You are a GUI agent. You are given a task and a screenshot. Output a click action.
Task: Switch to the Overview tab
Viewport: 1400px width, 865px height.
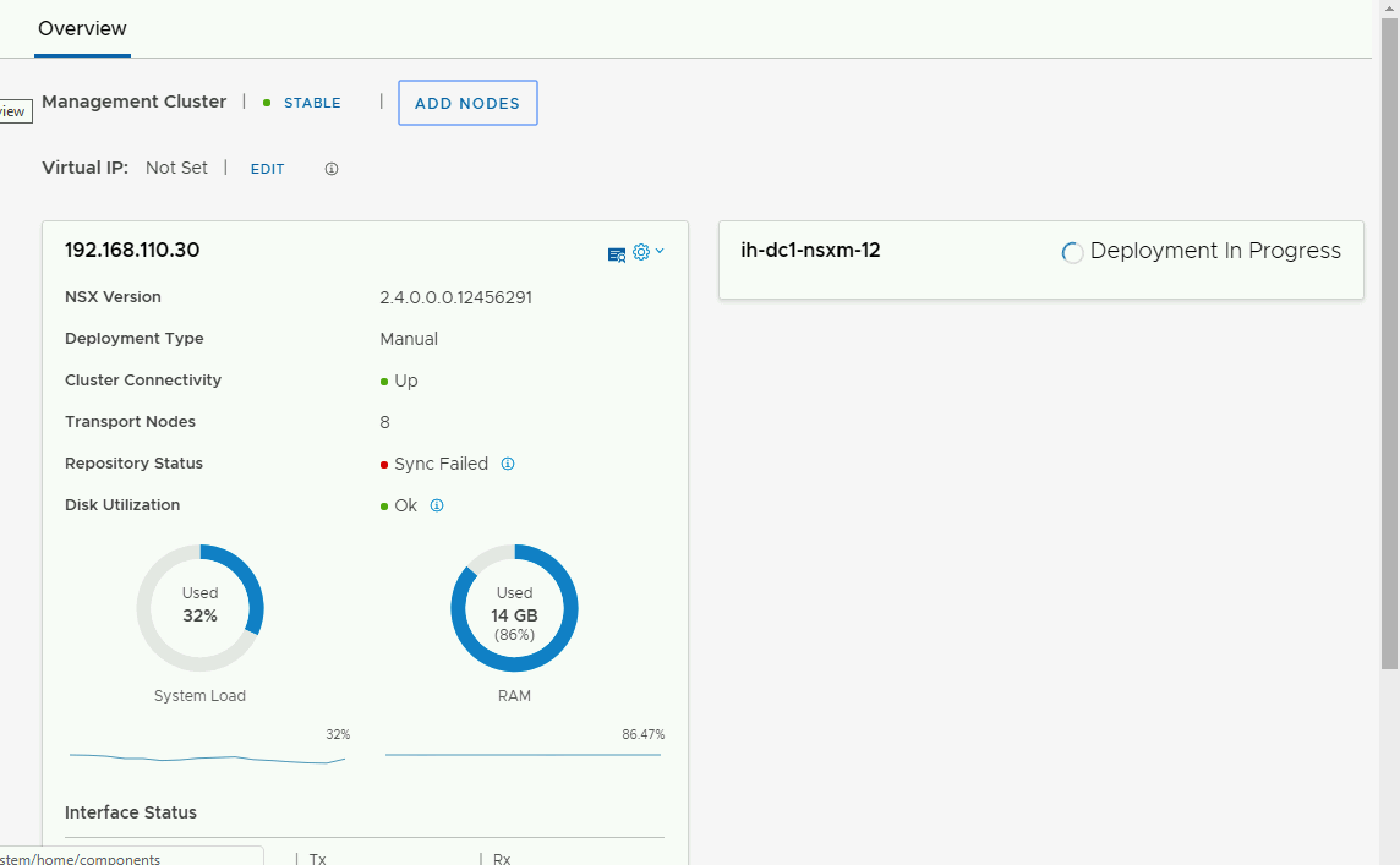(x=82, y=29)
